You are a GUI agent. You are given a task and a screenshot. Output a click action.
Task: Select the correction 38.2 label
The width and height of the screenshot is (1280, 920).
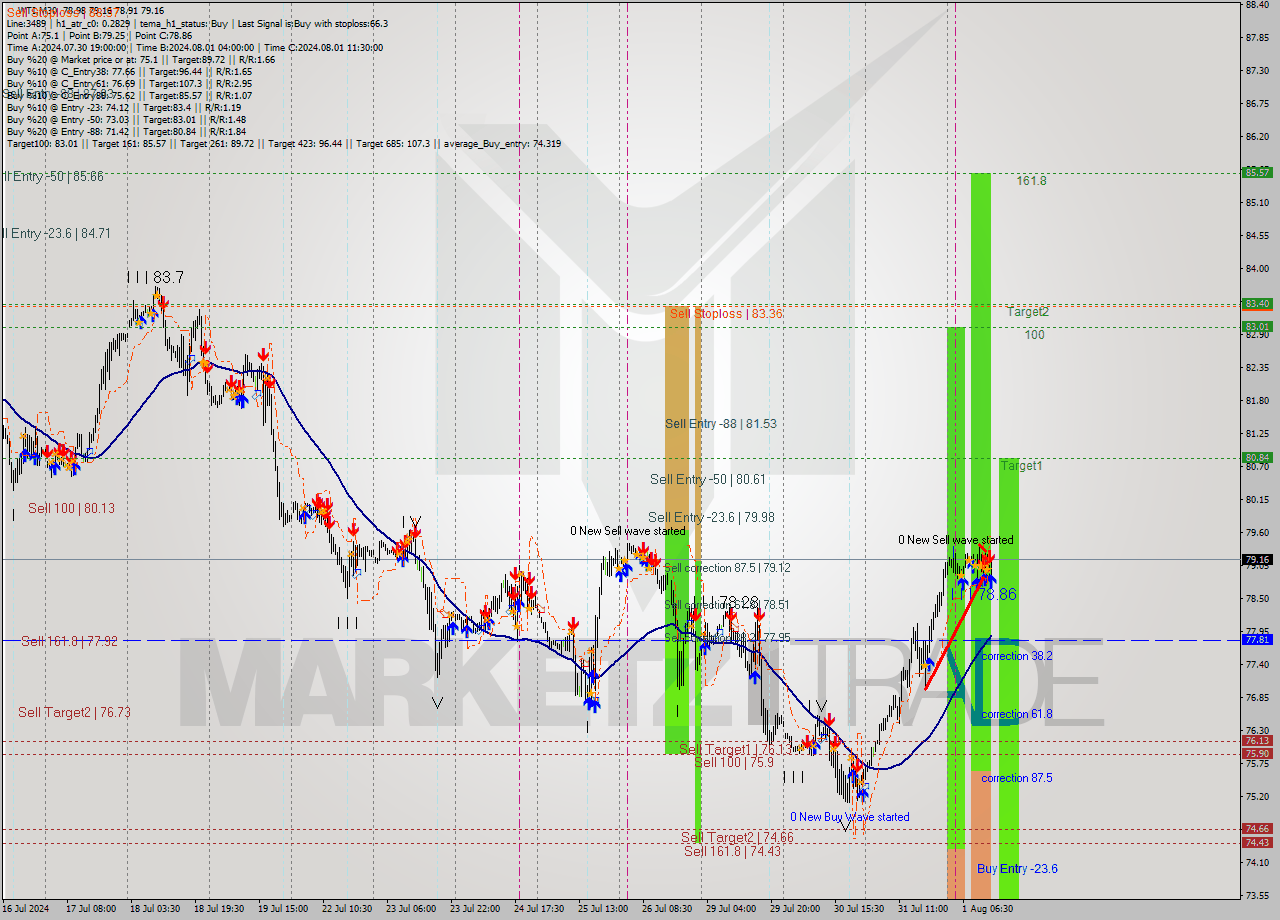click(1016, 657)
